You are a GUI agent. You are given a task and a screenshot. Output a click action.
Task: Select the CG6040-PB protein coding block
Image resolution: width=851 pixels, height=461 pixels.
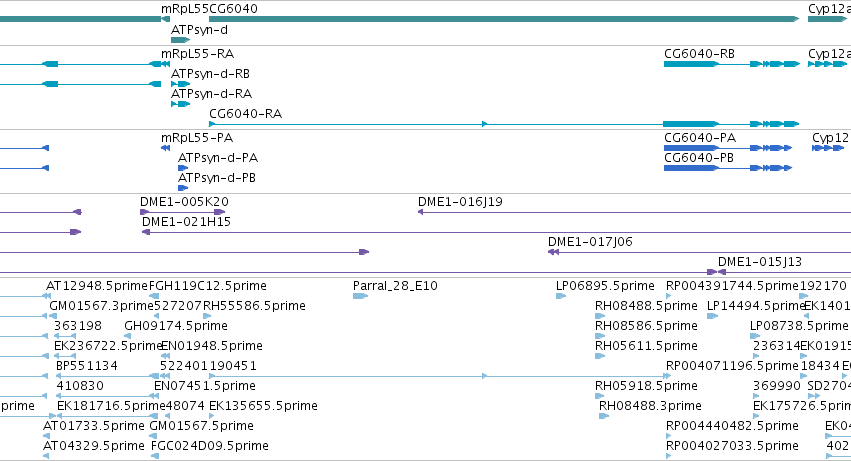pyautogui.click(x=691, y=168)
